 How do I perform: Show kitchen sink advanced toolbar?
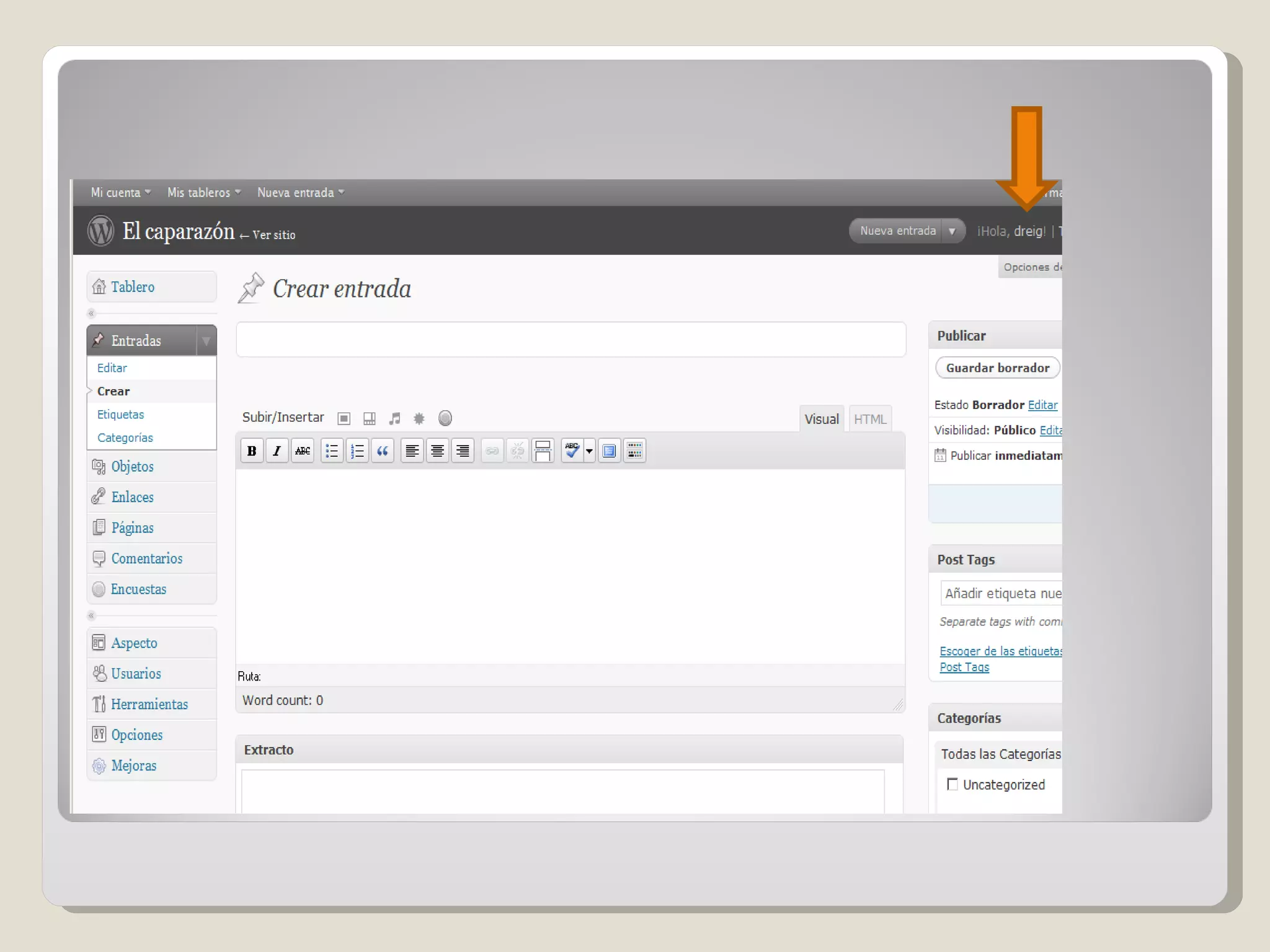pos(634,451)
